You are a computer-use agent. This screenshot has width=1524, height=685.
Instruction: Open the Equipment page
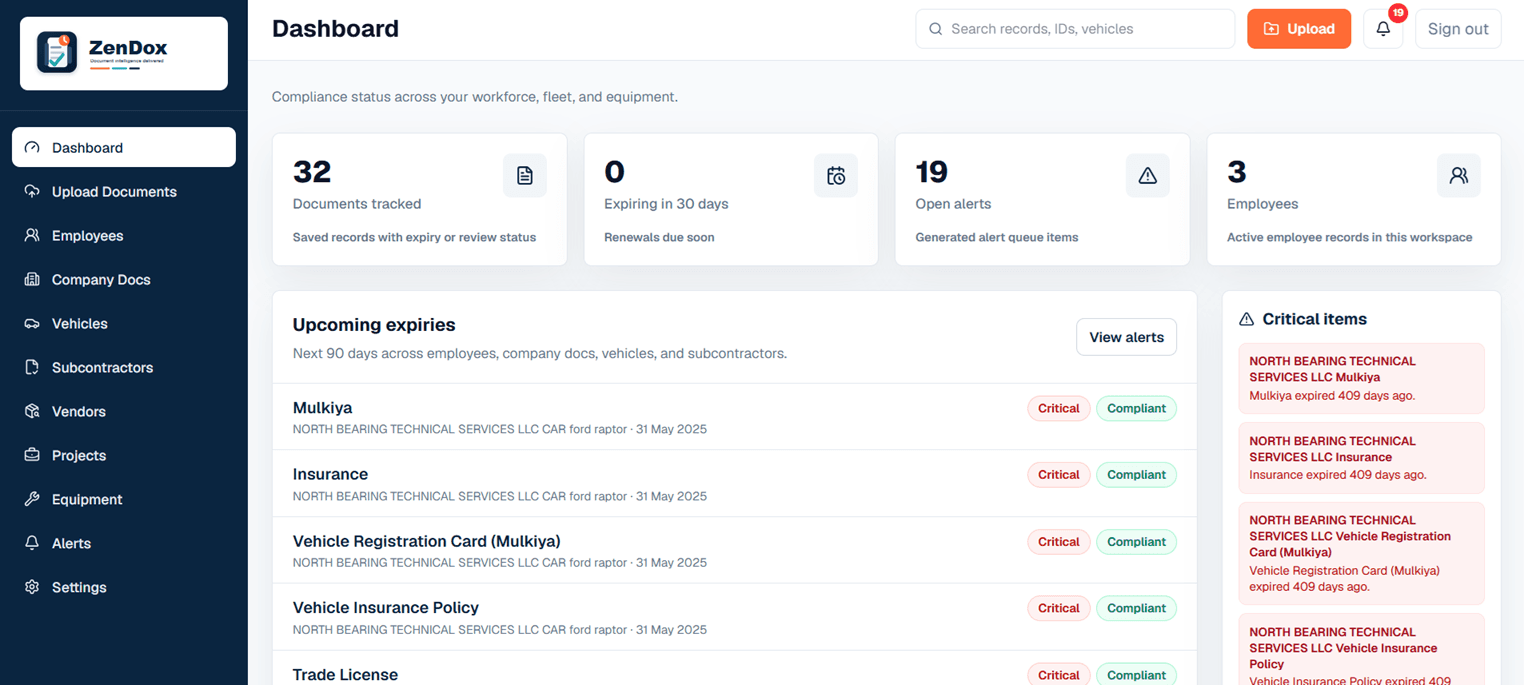coord(124,499)
